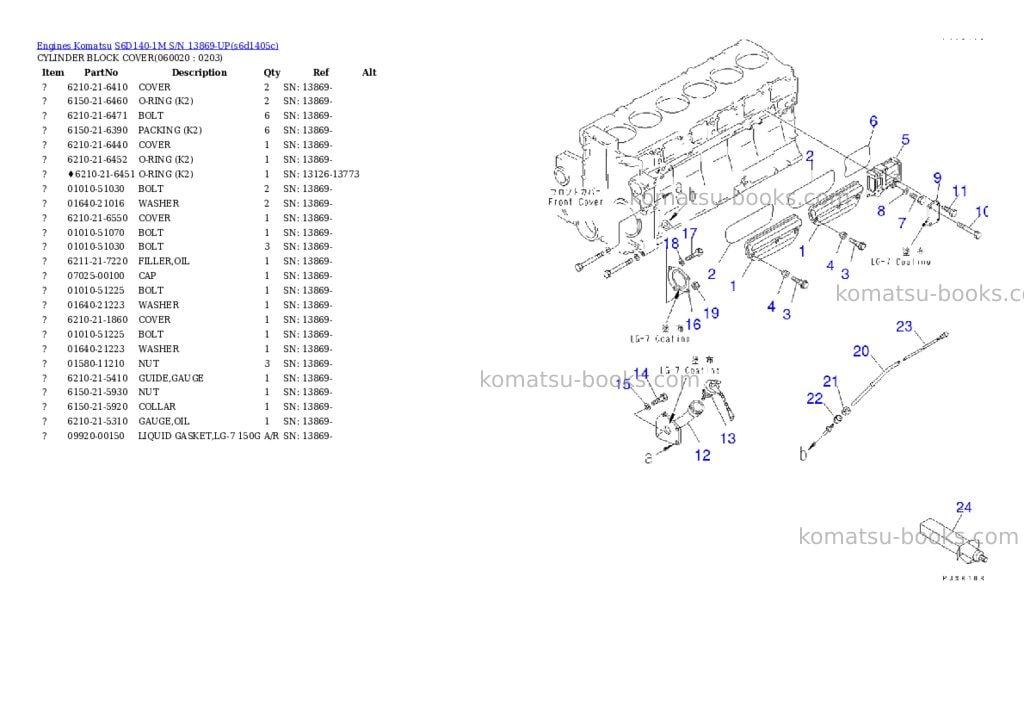
Task: Click the Alt column header
Action: tap(369, 72)
